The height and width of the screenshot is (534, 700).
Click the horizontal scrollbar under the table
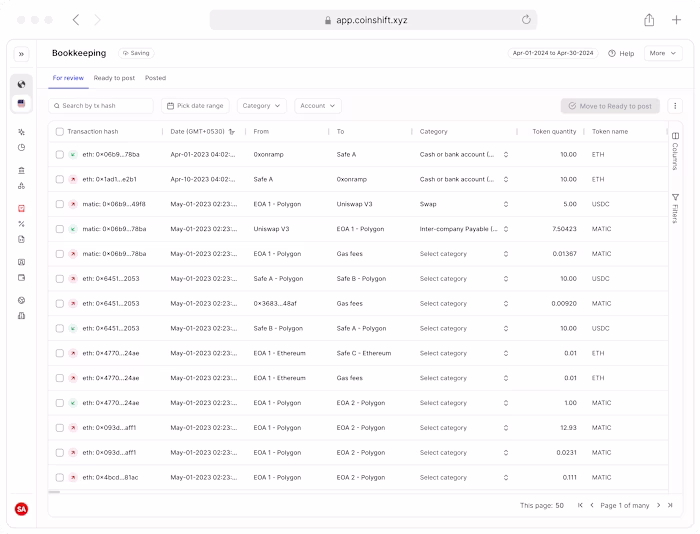pyautogui.click(x=54, y=492)
